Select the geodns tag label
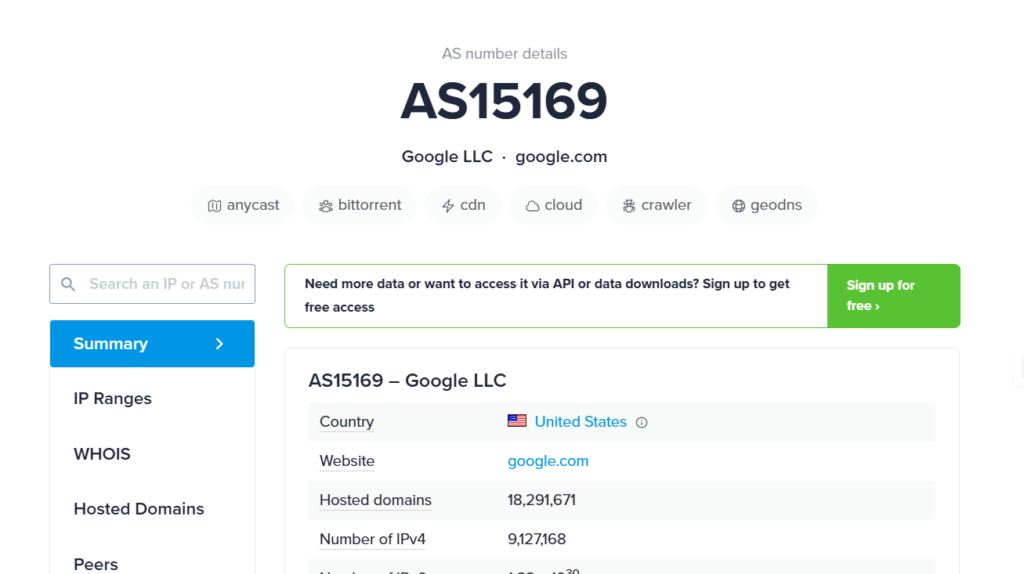Viewport: 1024px width, 574px height. click(x=776, y=205)
